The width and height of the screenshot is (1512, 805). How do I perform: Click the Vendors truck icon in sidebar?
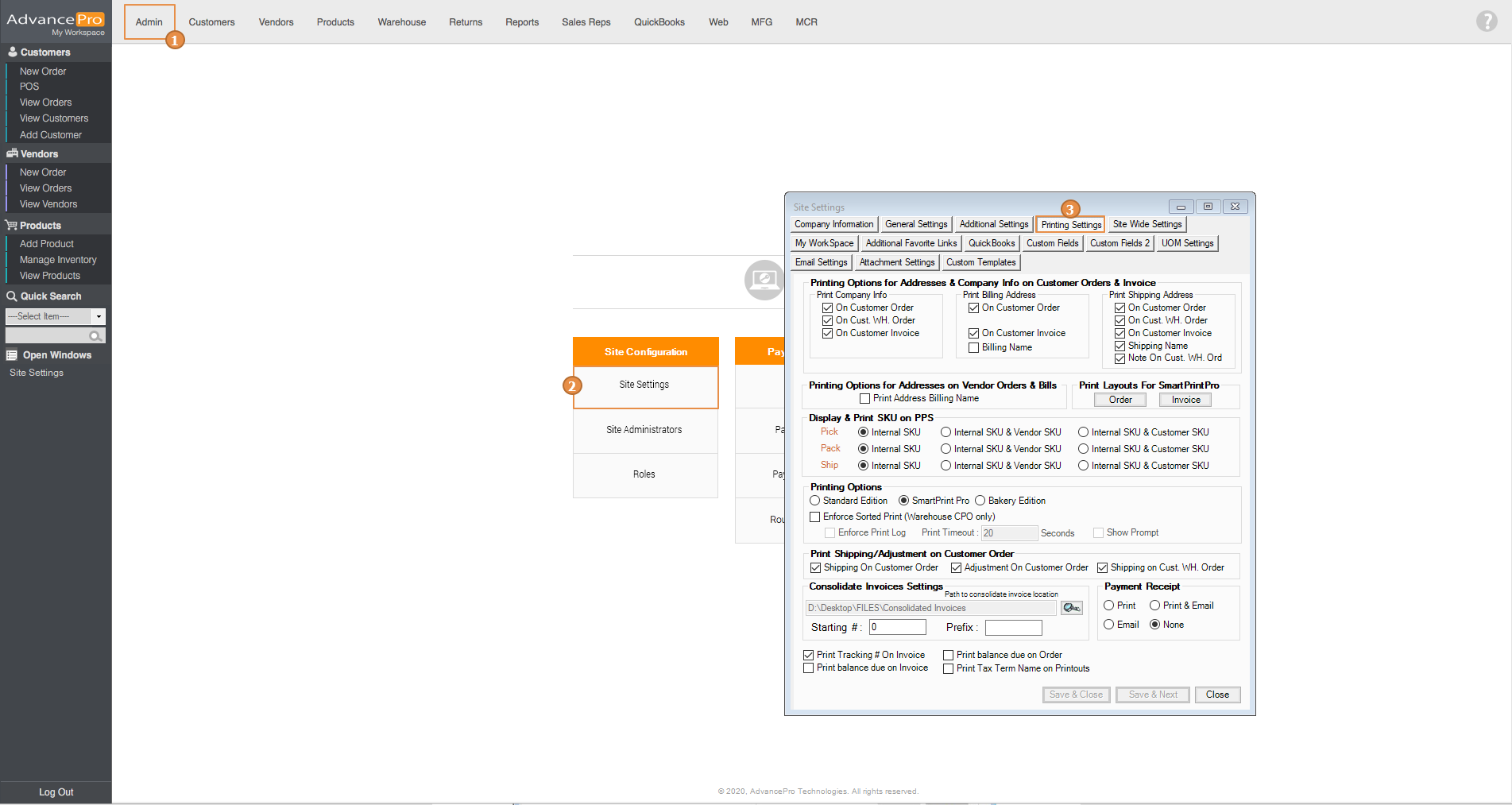(12, 153)
